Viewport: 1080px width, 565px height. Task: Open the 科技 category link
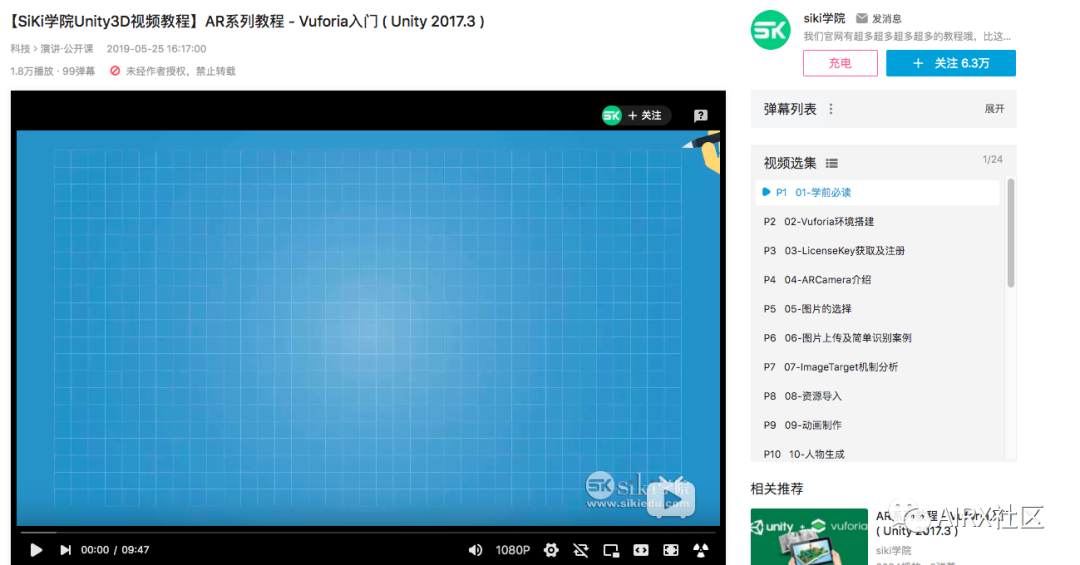point(20,49)
